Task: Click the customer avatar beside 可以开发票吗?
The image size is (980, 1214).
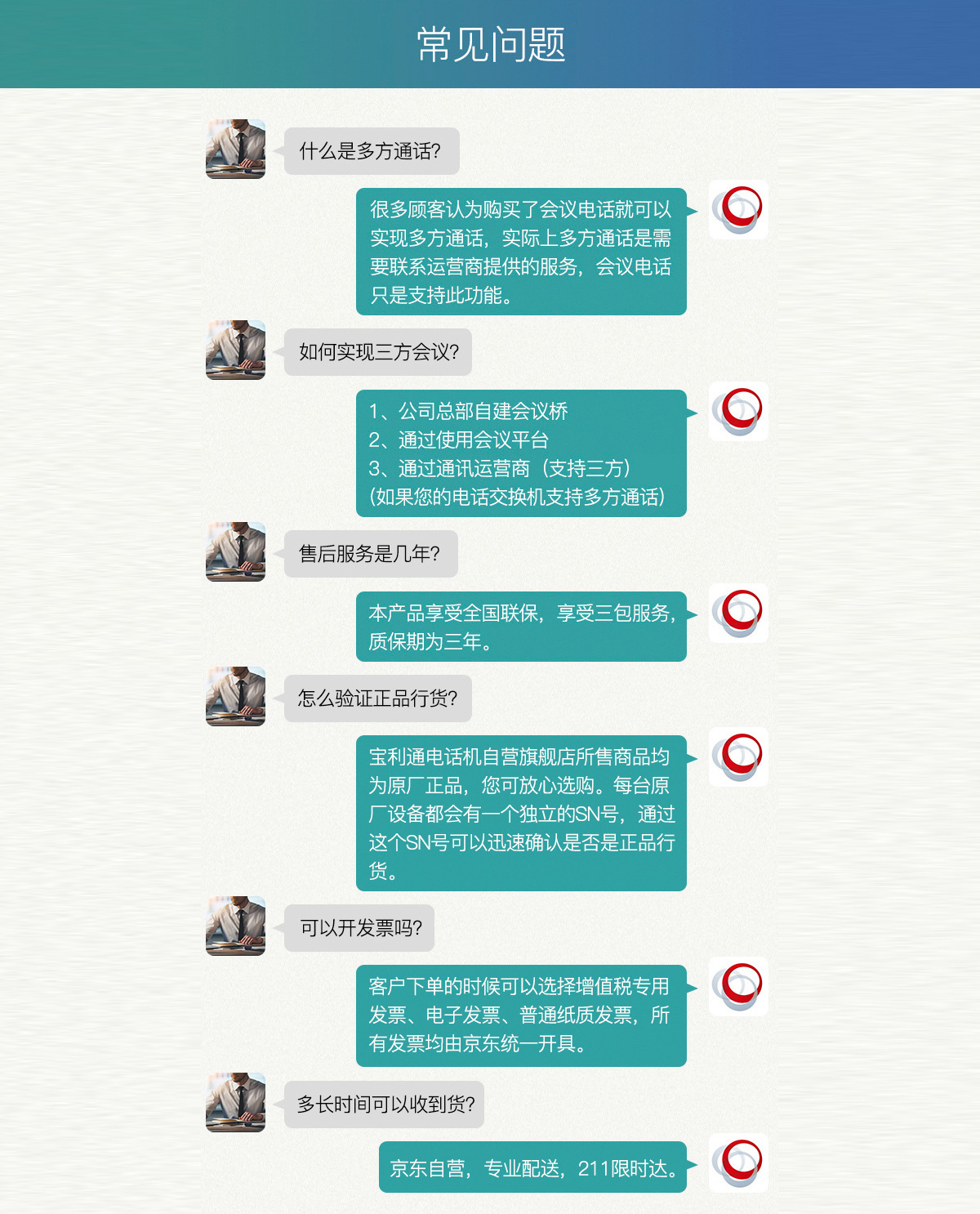Action: [235, 926]
